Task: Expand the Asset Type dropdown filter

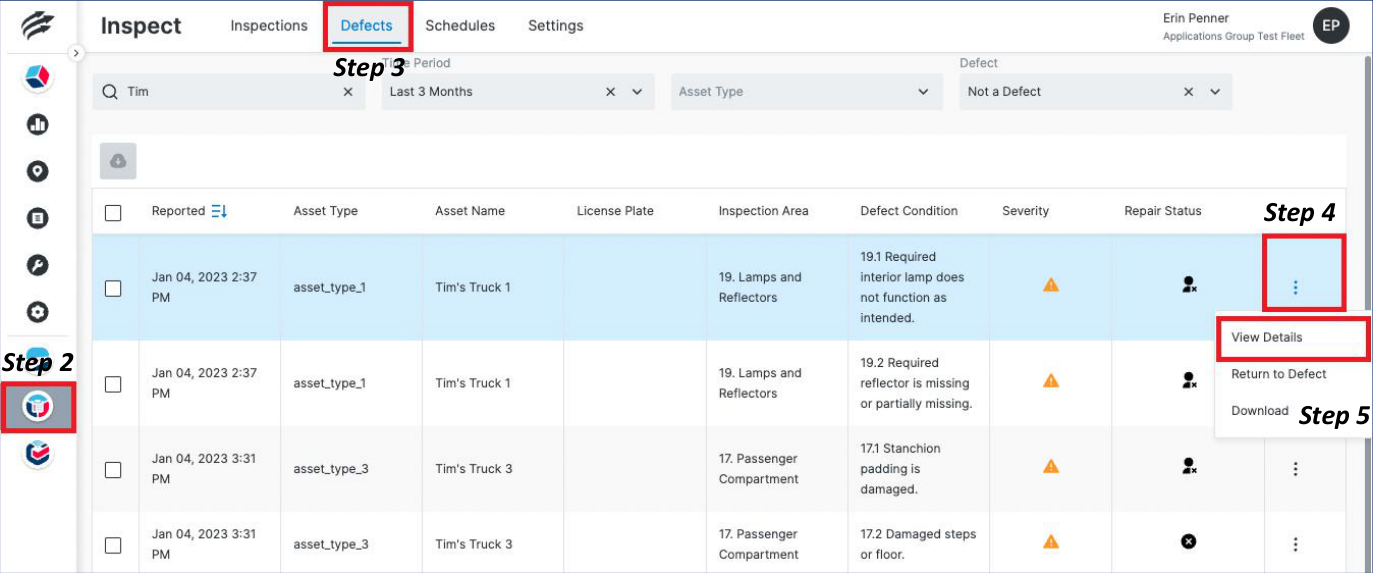Action: click(x=922, y=92)
